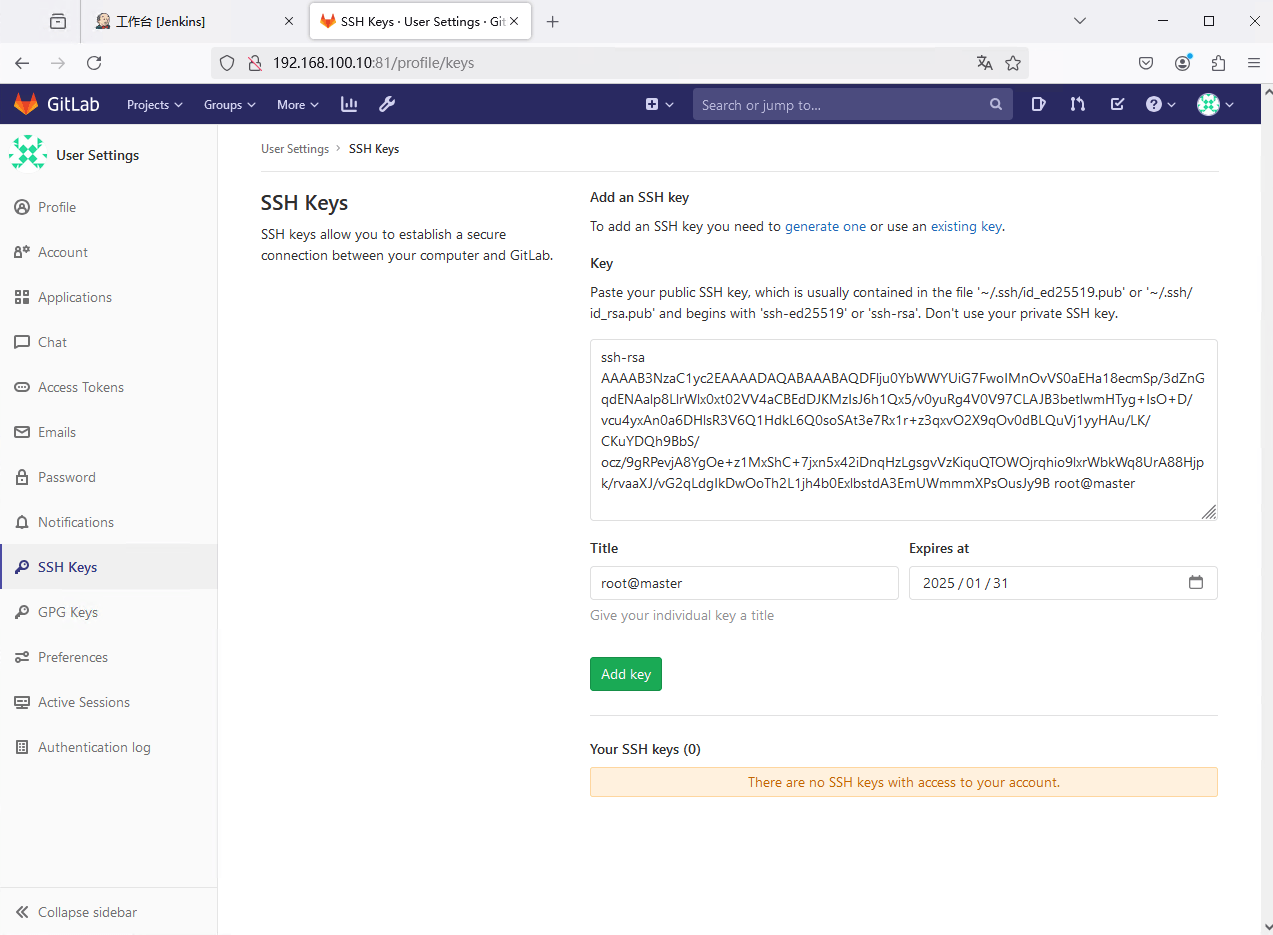Open the issues icon in top bar
Viewport: 1273px width, 935px height.
(x=1038, y=104)
